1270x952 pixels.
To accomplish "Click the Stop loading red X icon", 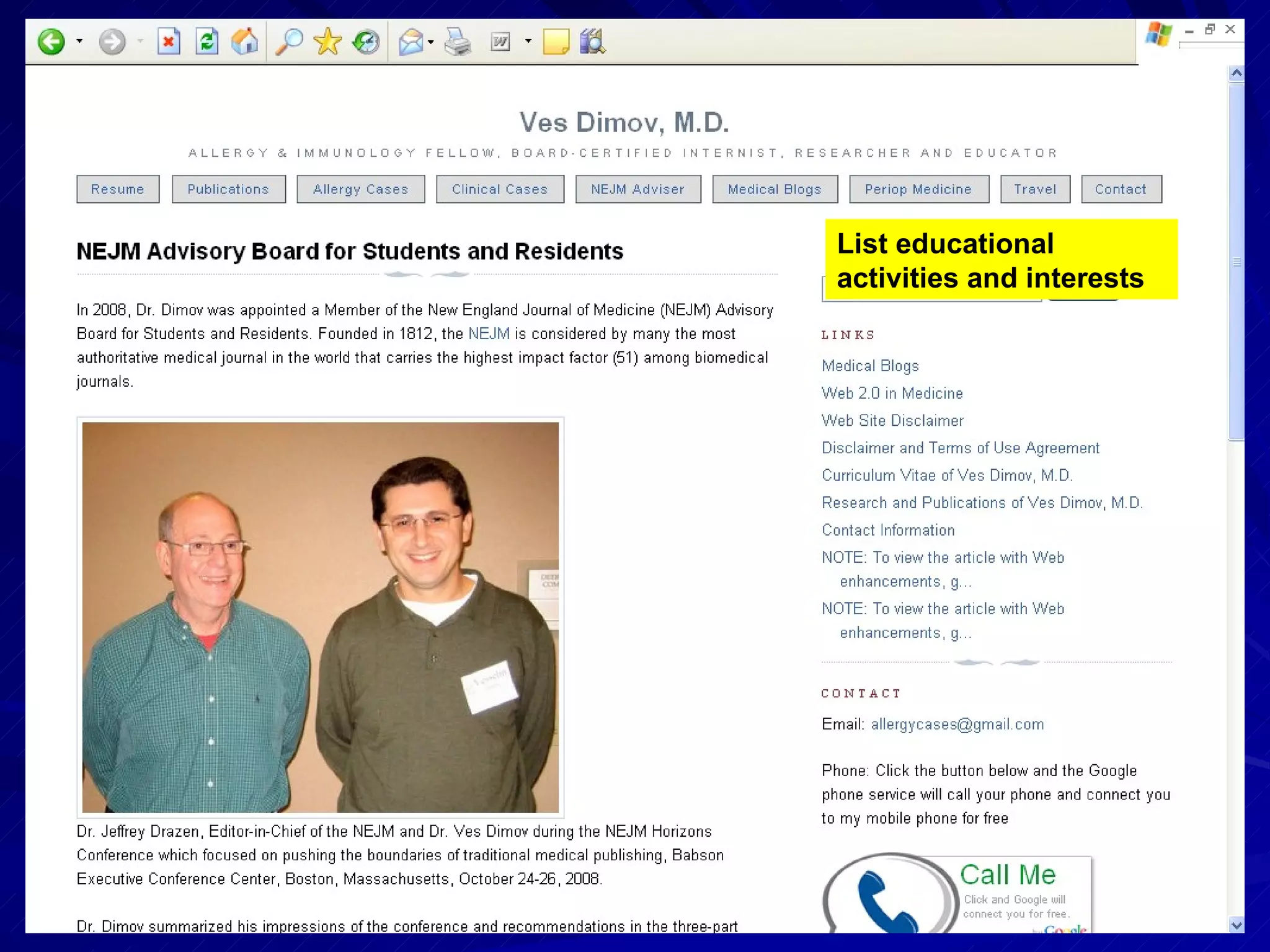I will tap(168, 42).
